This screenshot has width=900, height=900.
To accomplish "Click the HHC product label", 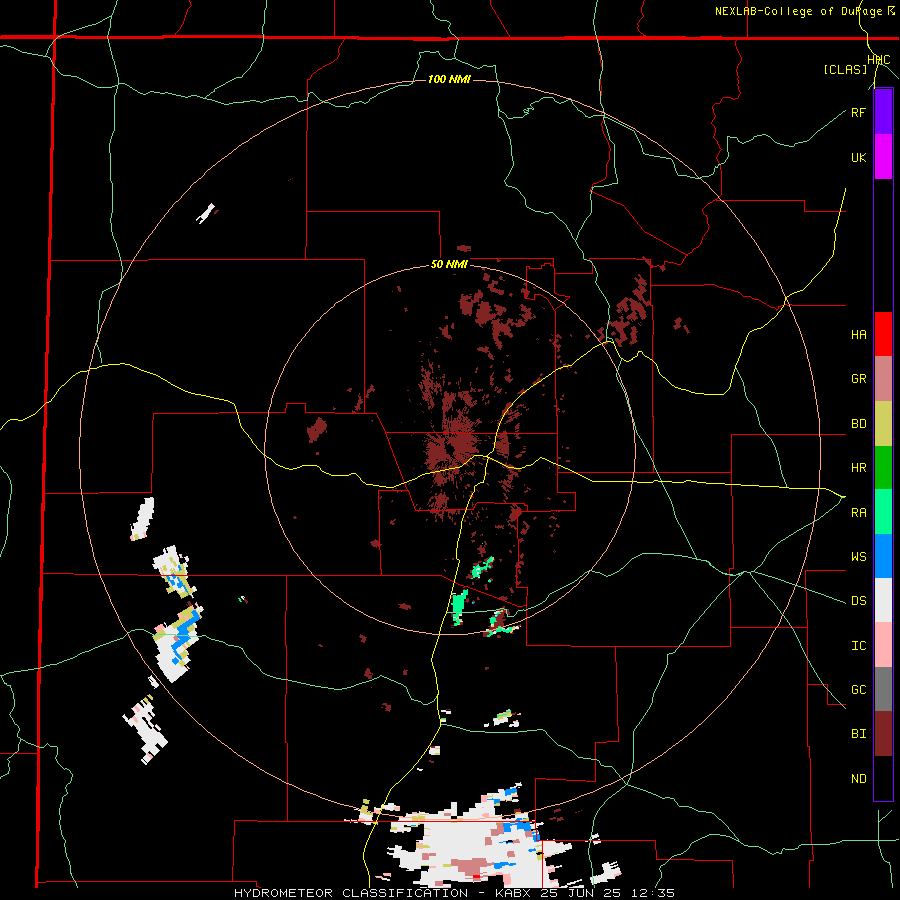I will click(878, 60).
